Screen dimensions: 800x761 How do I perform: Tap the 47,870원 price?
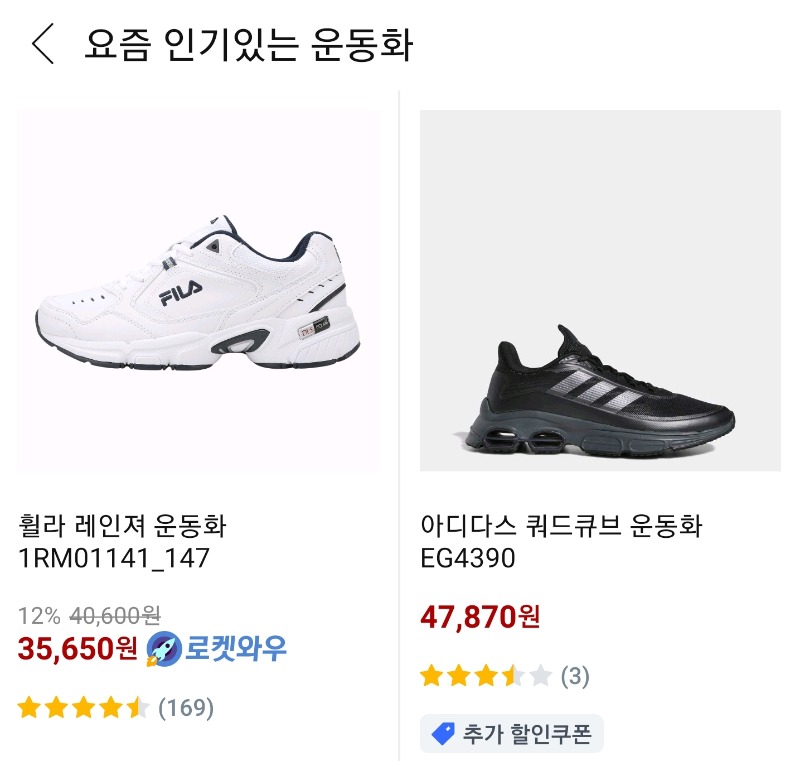point(480,617)
